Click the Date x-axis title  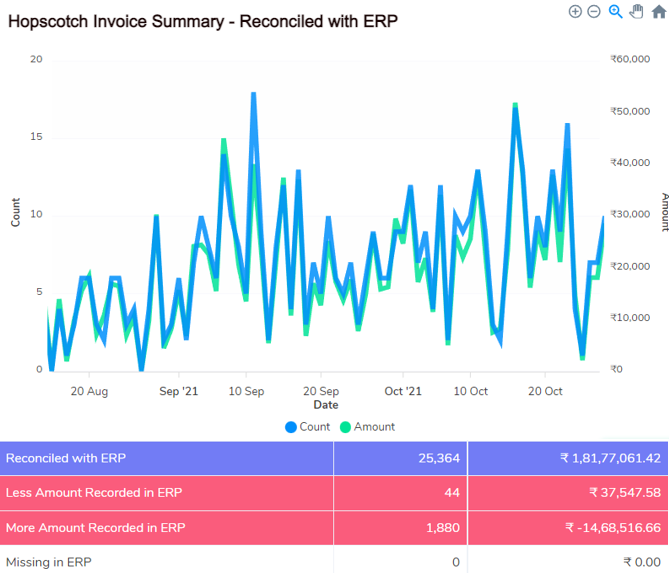[326, 405]
